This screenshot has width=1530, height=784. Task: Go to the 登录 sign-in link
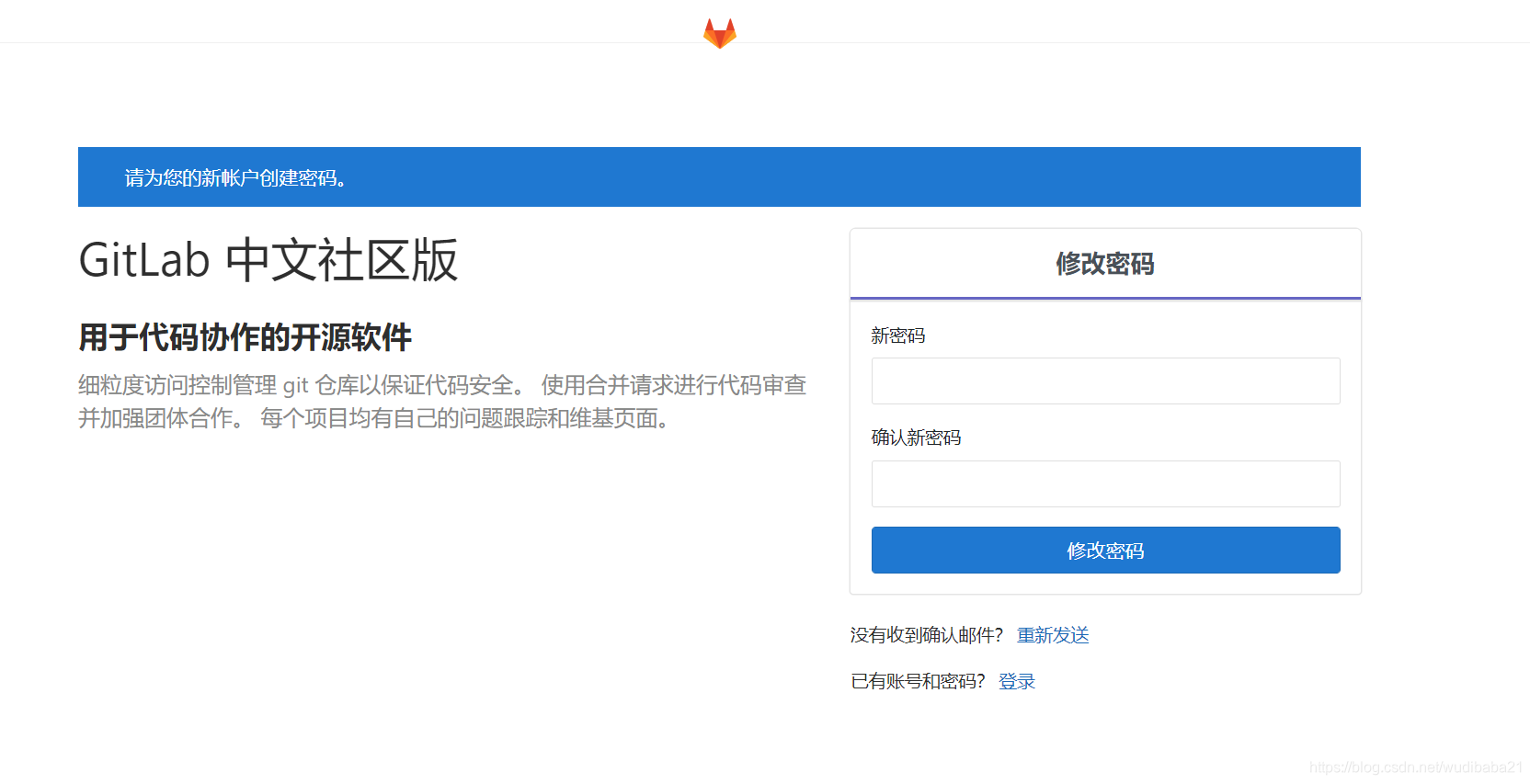click(1017, 681)
